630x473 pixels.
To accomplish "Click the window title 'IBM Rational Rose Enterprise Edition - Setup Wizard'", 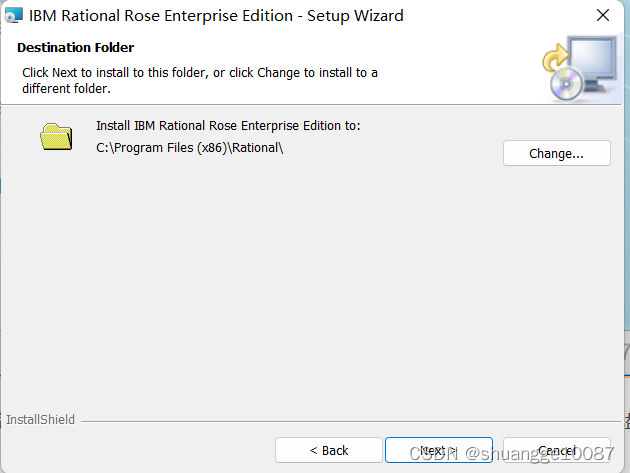I will (x=216, y=16).
